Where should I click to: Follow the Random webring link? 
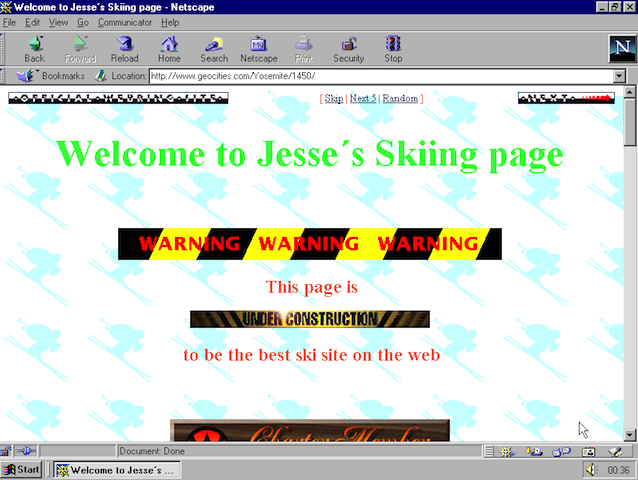(x=400, y=98)
